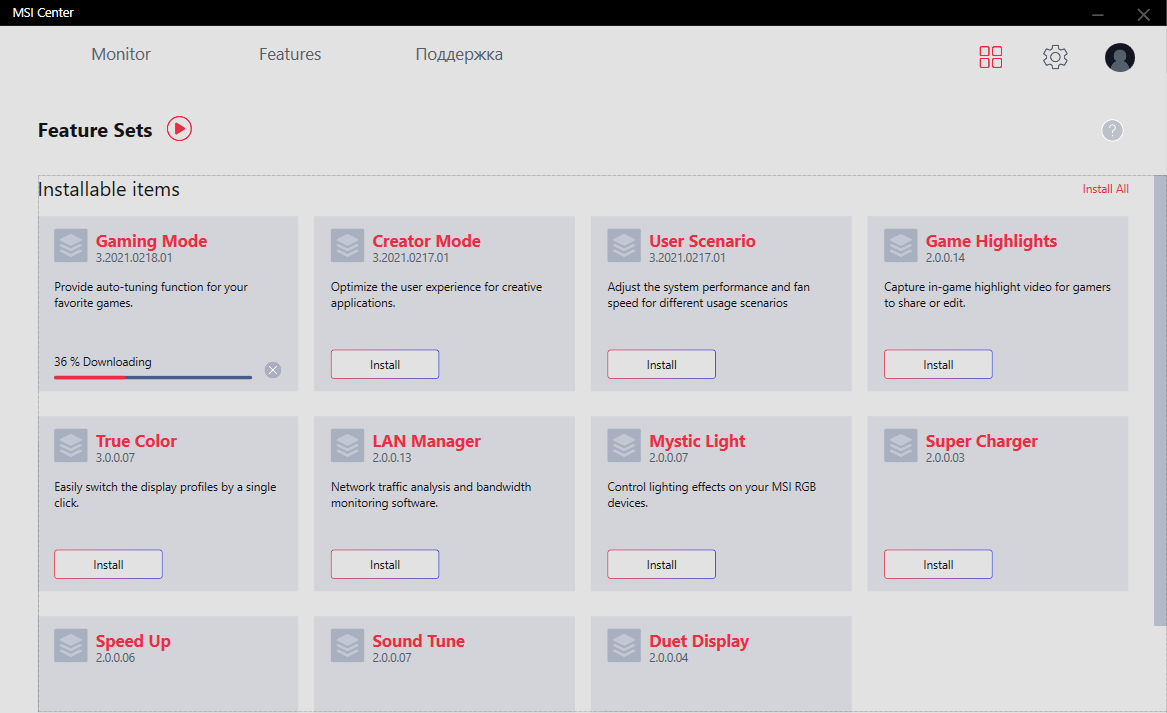1167x713 pixels.
Task: Click the Mystic Light package icon
Action: click(624, 446)
